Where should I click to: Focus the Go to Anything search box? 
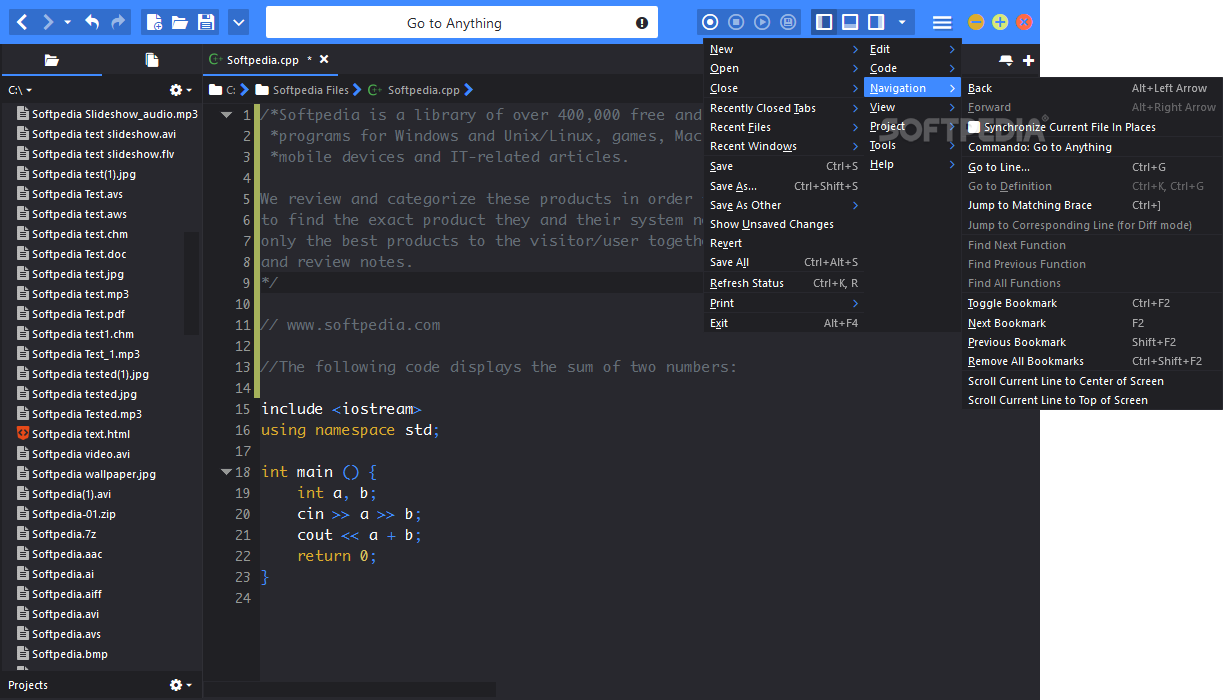tap(454, 23)
